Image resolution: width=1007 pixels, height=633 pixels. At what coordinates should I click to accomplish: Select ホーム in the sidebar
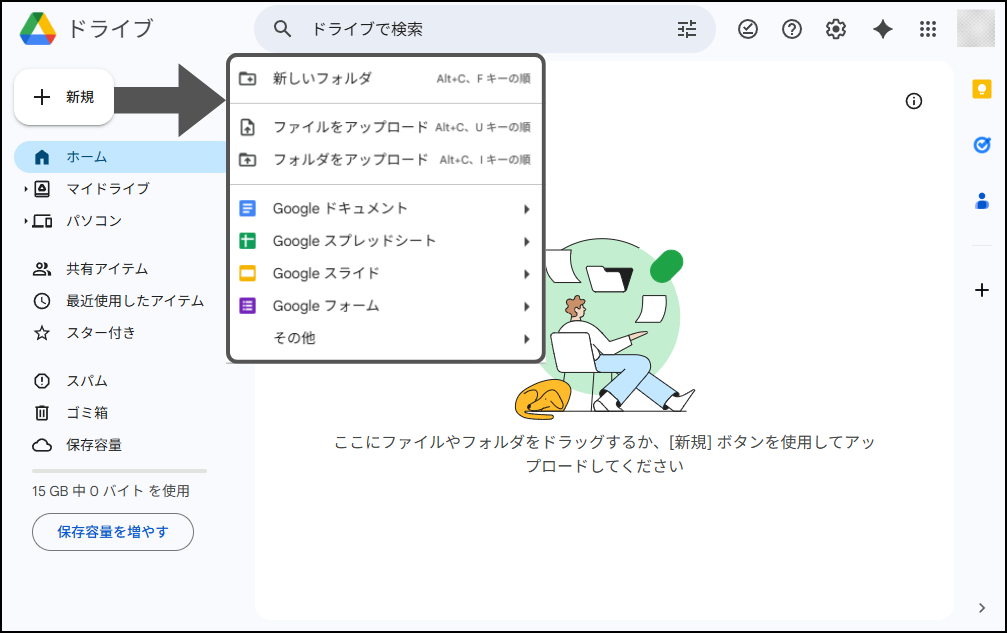point(120,157)
